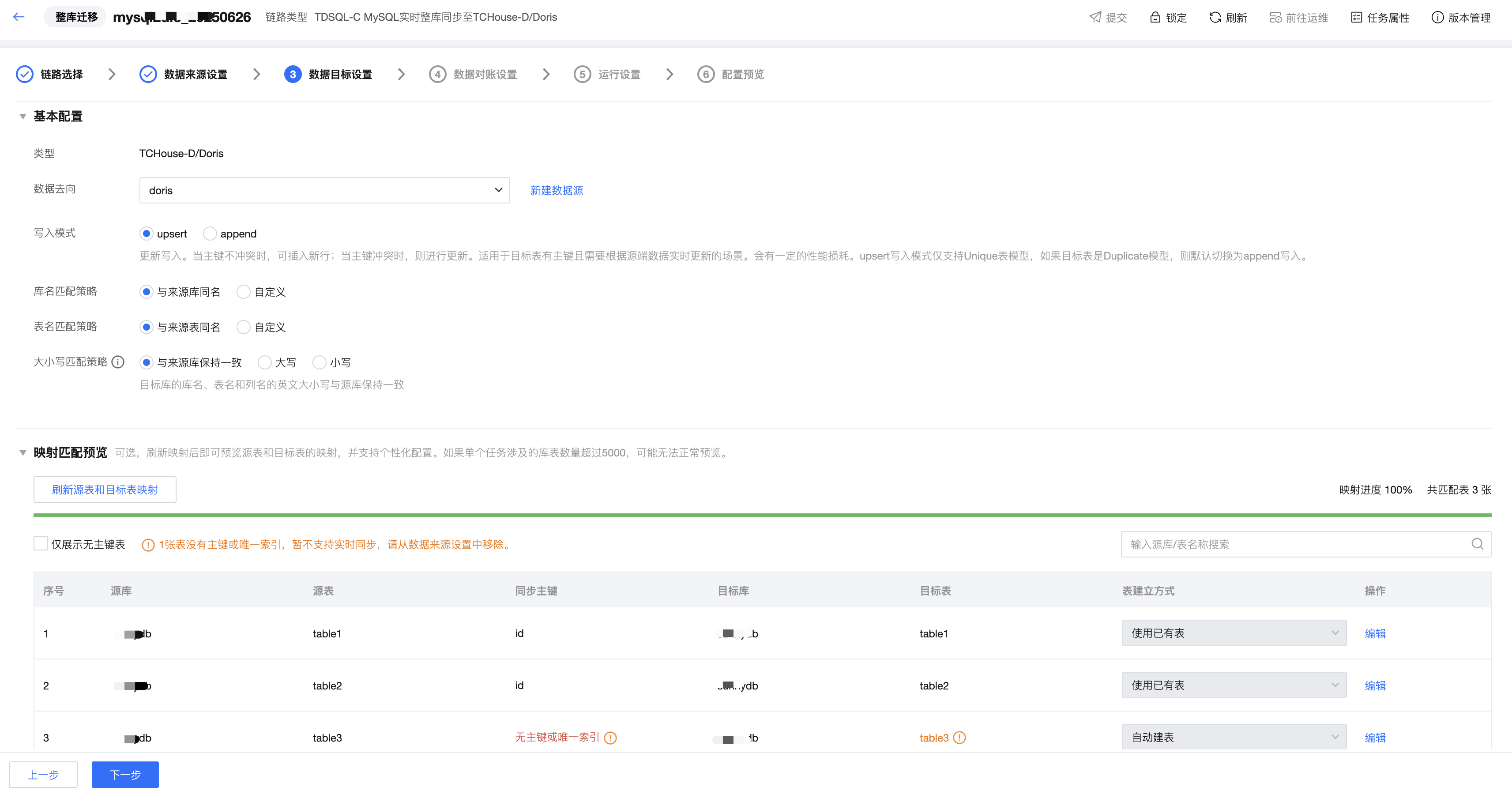Viewport: 1512px width, 791px height.
Task: Click warning icon next to table3
Action: (x=959, y=738)
